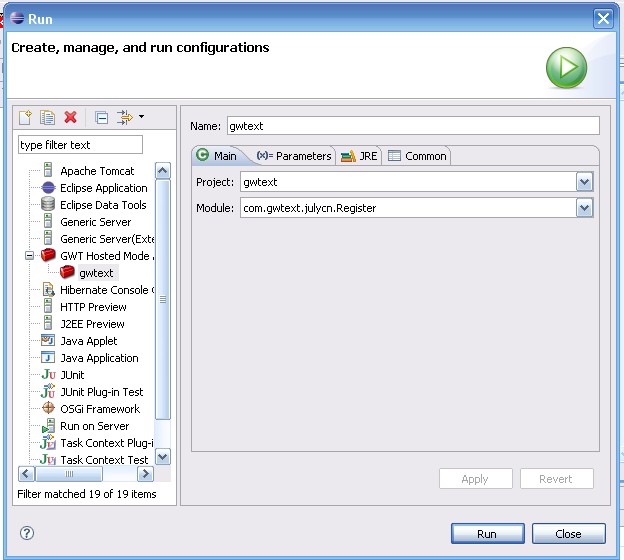Select Java Application tree label
This screenshot has width=624, height=560.
pos(99,358)
